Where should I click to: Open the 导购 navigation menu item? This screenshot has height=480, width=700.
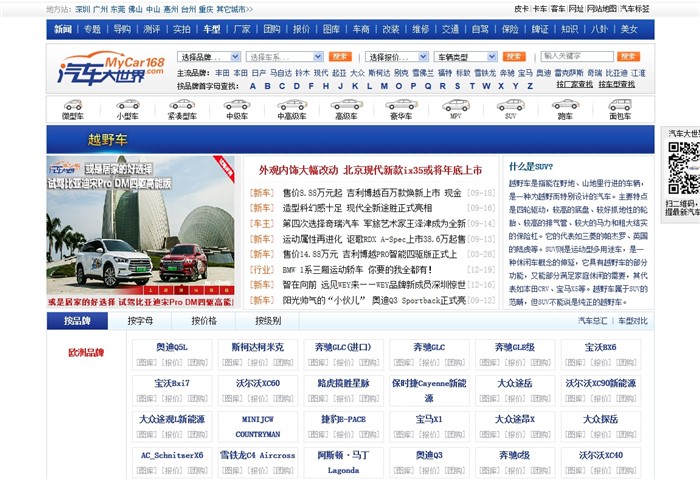click(x=122, y=29)
